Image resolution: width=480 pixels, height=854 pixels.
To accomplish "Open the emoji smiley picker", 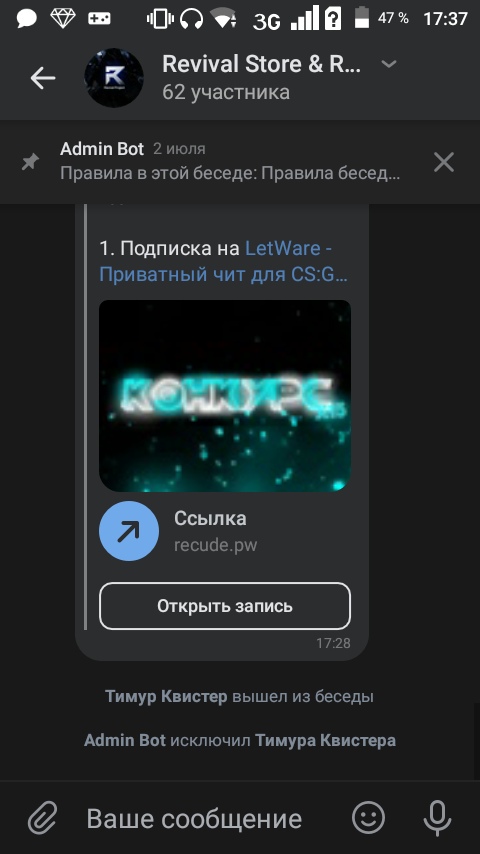I will point(368,818).
